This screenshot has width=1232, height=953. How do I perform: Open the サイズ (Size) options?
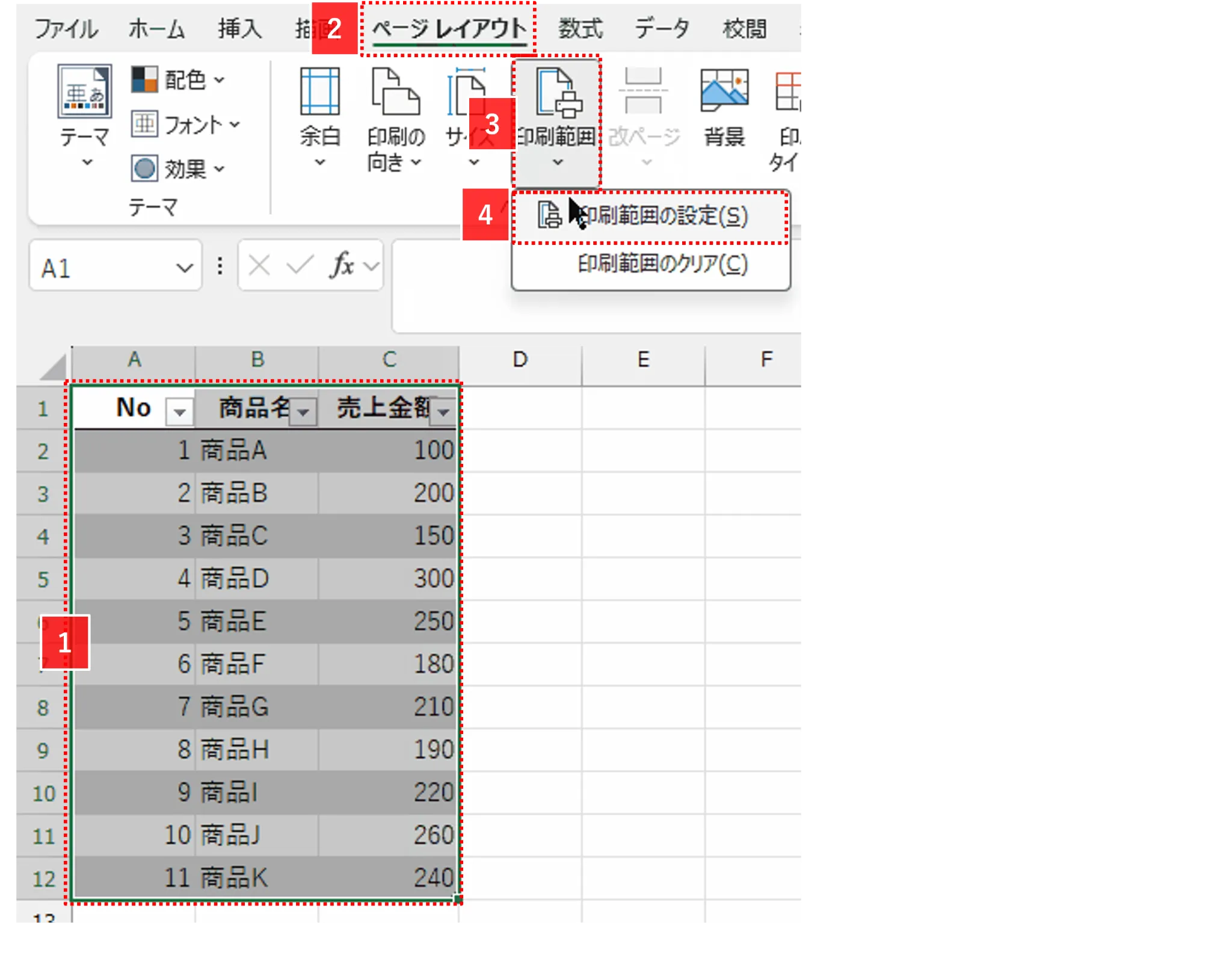[x=472, y=117]
